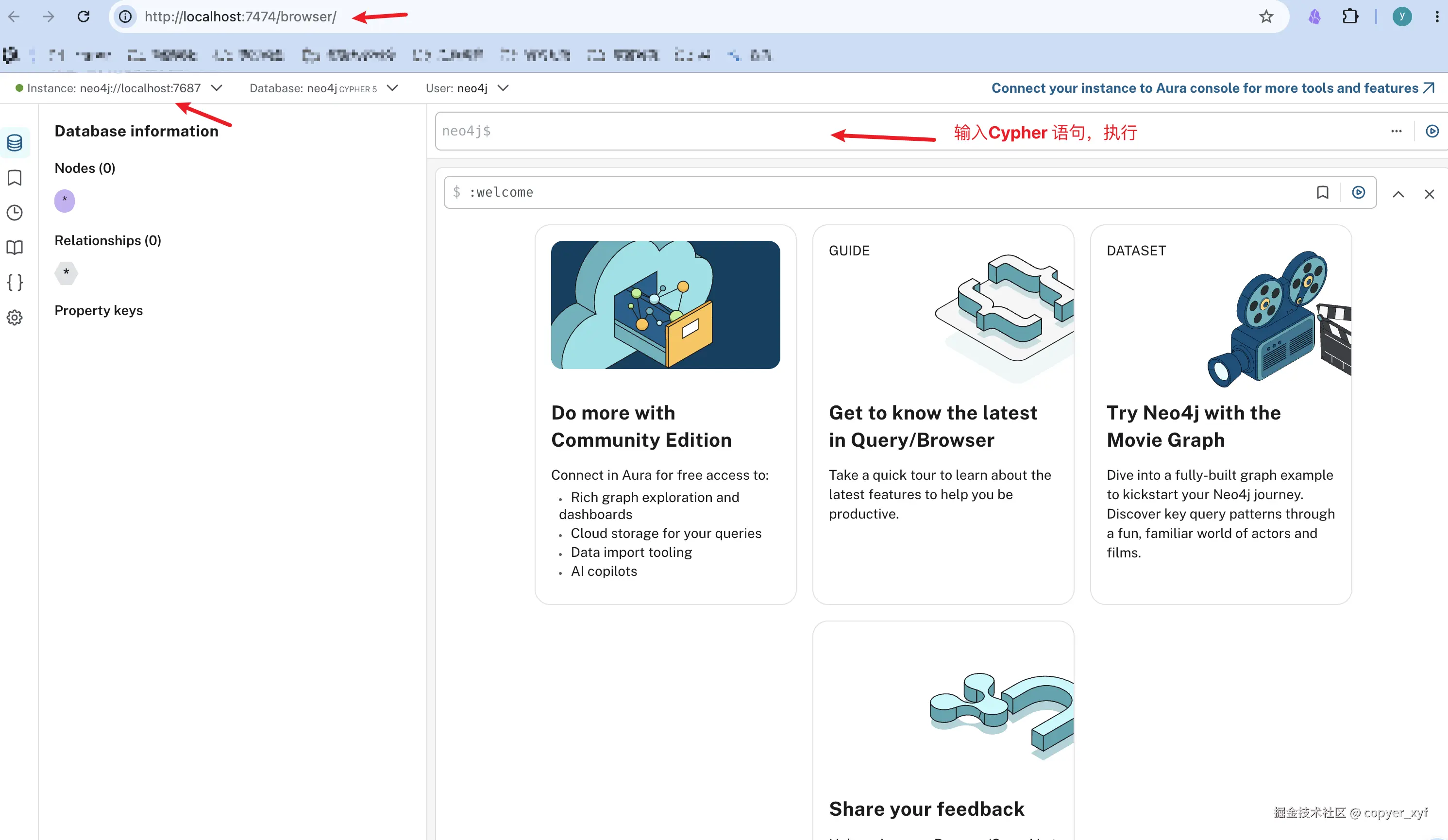Click the Database information title
Viewport: 1448px width, 840px height.
tap(137, 131)
